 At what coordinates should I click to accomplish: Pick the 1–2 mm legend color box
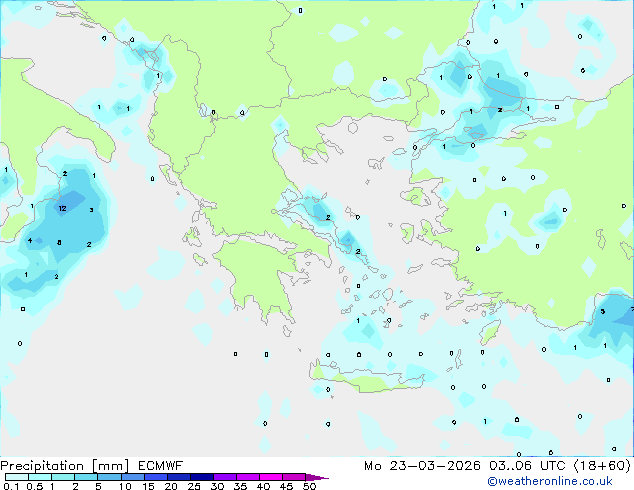click(63, 477)
